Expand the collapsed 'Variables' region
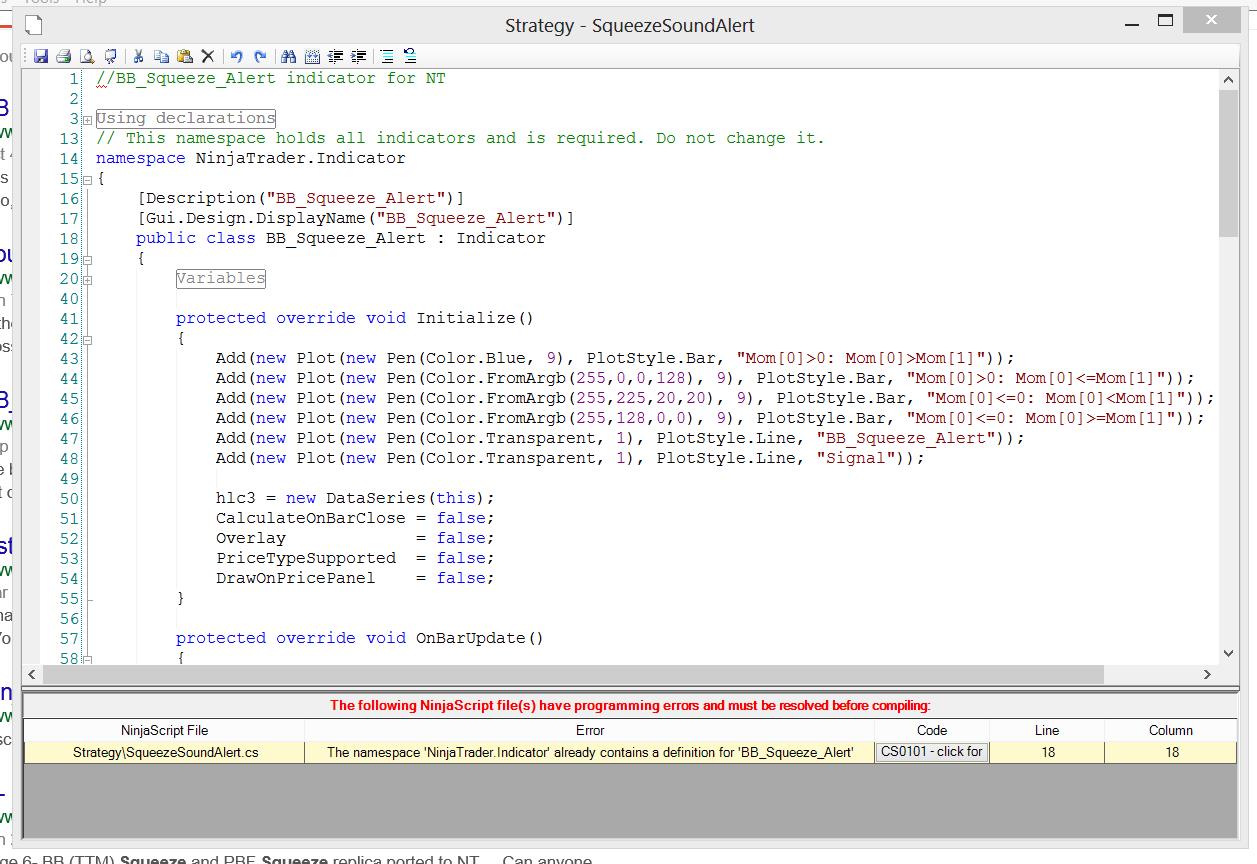 pos(87,279)
